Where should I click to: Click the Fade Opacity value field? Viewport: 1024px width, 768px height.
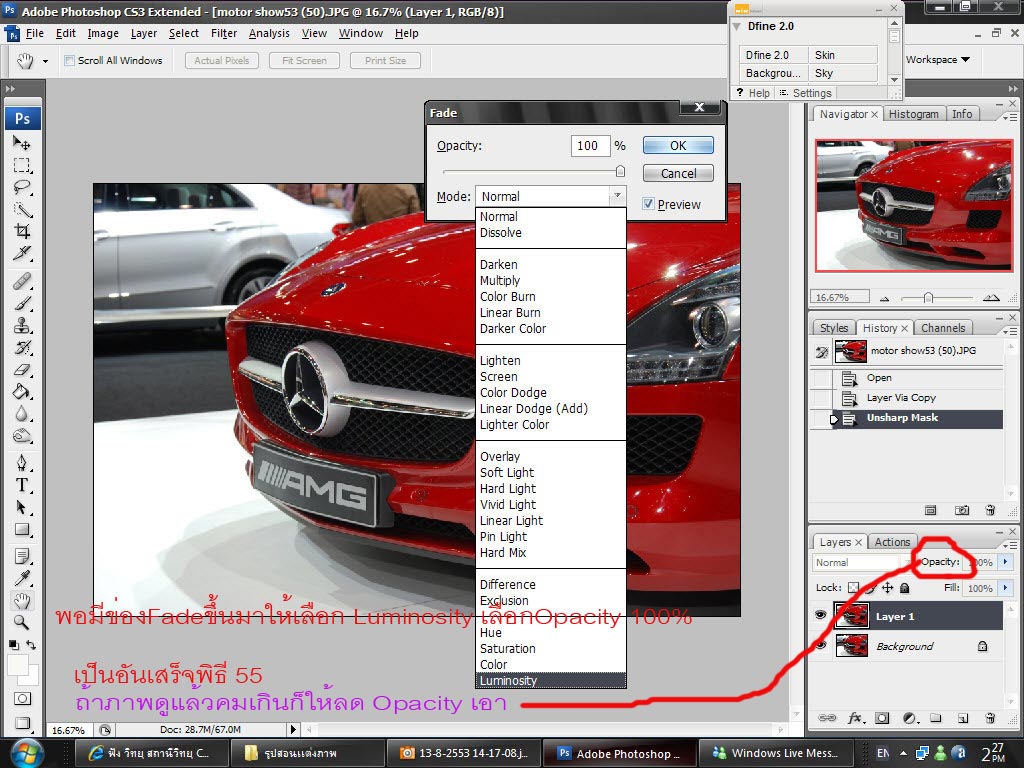590,146
